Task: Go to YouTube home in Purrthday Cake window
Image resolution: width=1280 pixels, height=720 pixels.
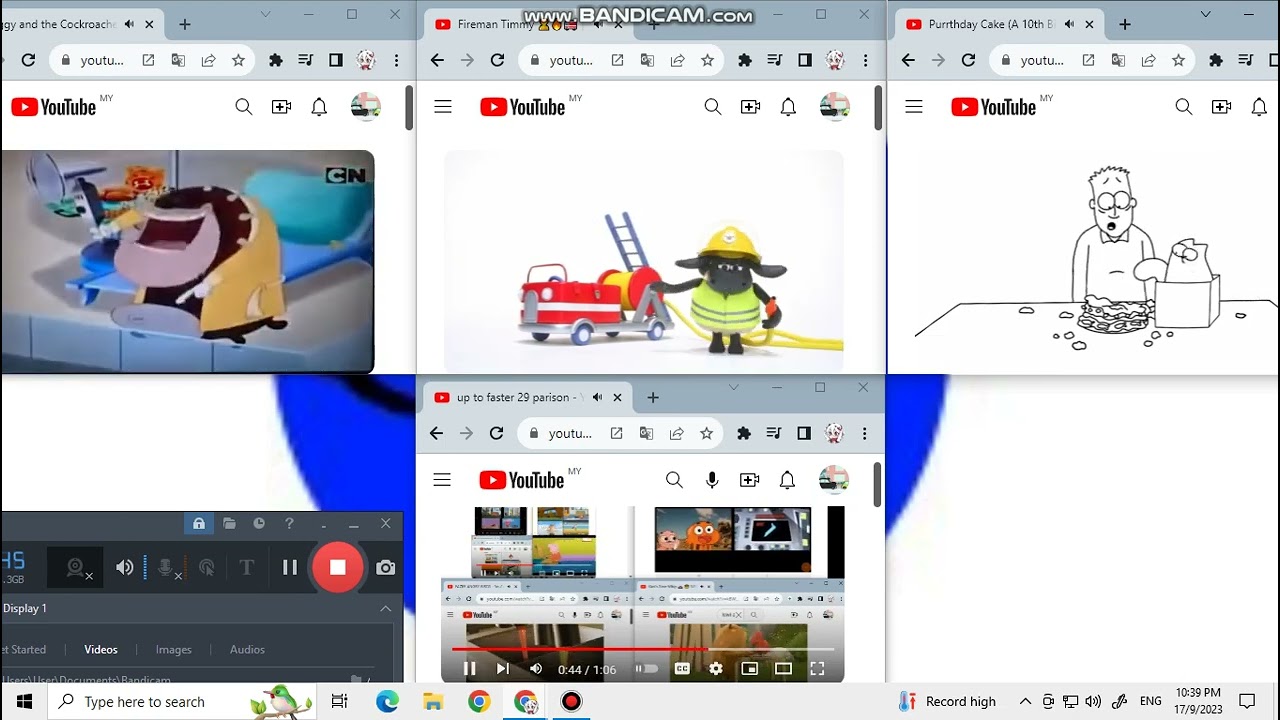Action: pyautogui.click(x=993, y=107)
